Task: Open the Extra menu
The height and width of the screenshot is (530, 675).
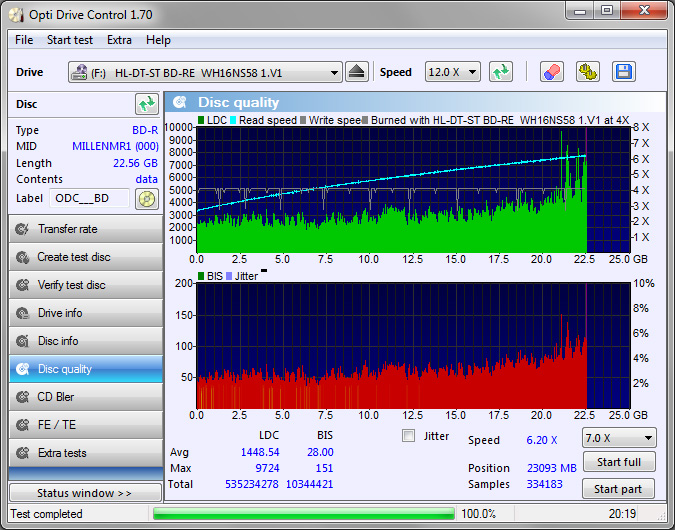Action: (119, 40)
